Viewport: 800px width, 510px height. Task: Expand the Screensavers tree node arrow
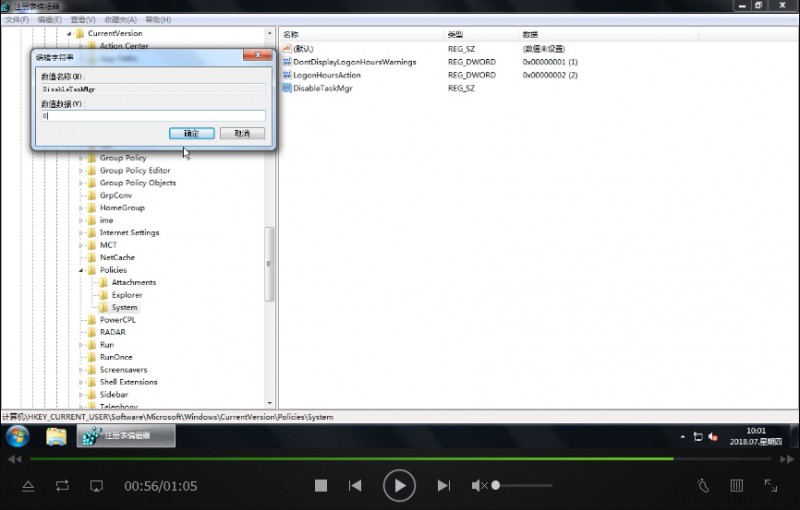(x=81, y=370)
